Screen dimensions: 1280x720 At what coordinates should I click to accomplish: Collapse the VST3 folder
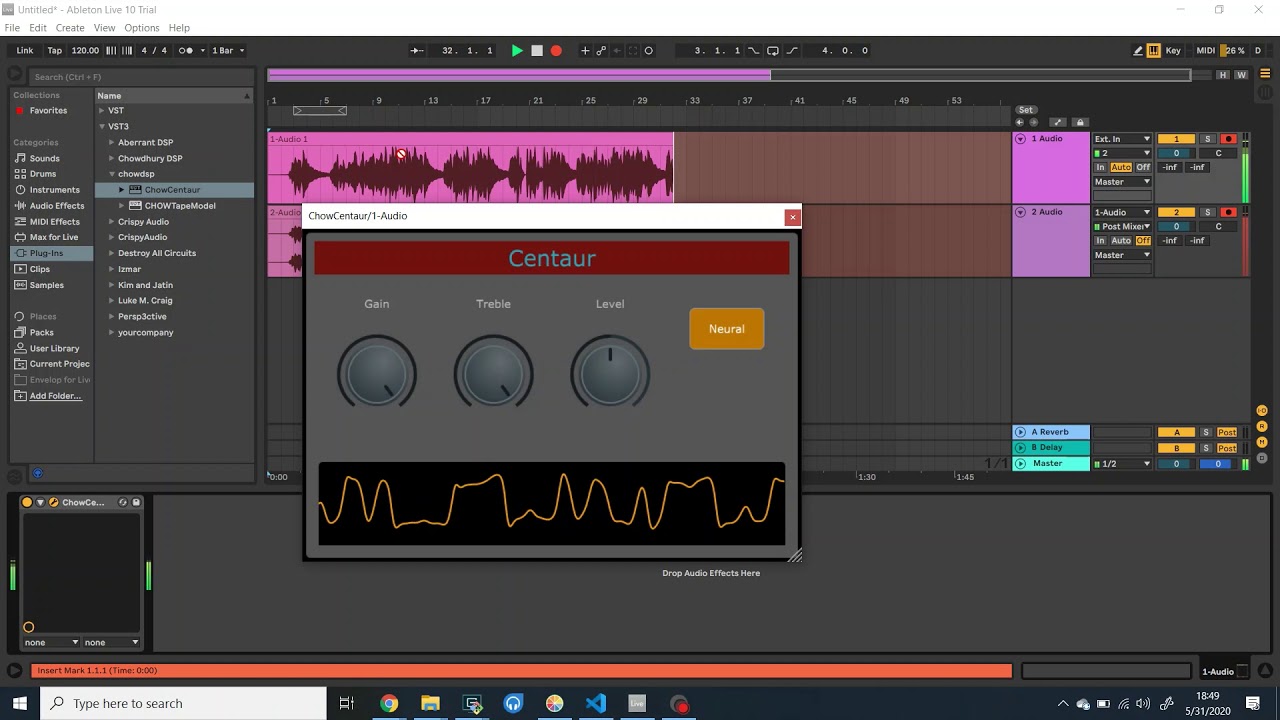coord(102,127)
